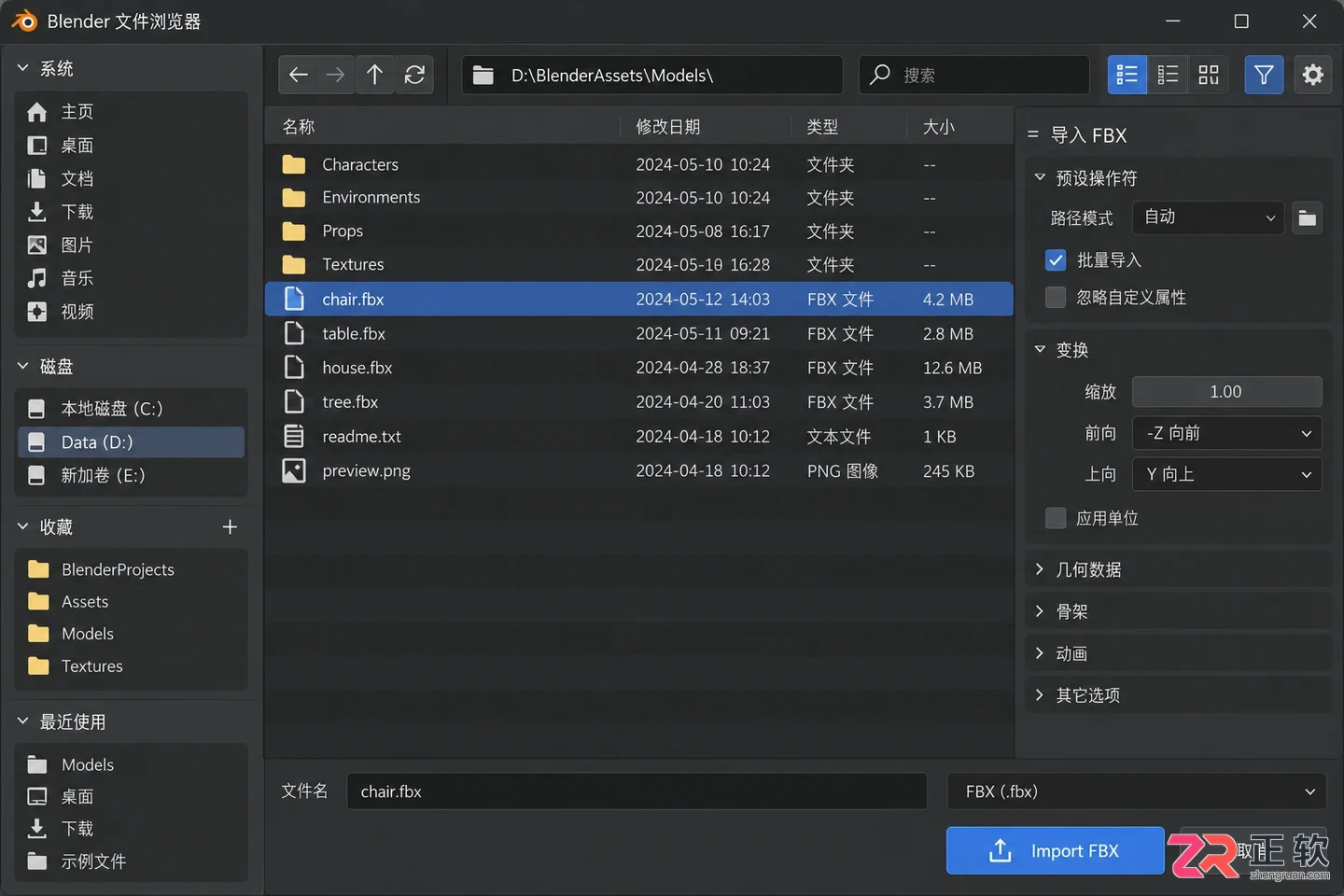Open the 图片 system folder
This screenshot has height=896, width=1344.
(x=131, y=245)
